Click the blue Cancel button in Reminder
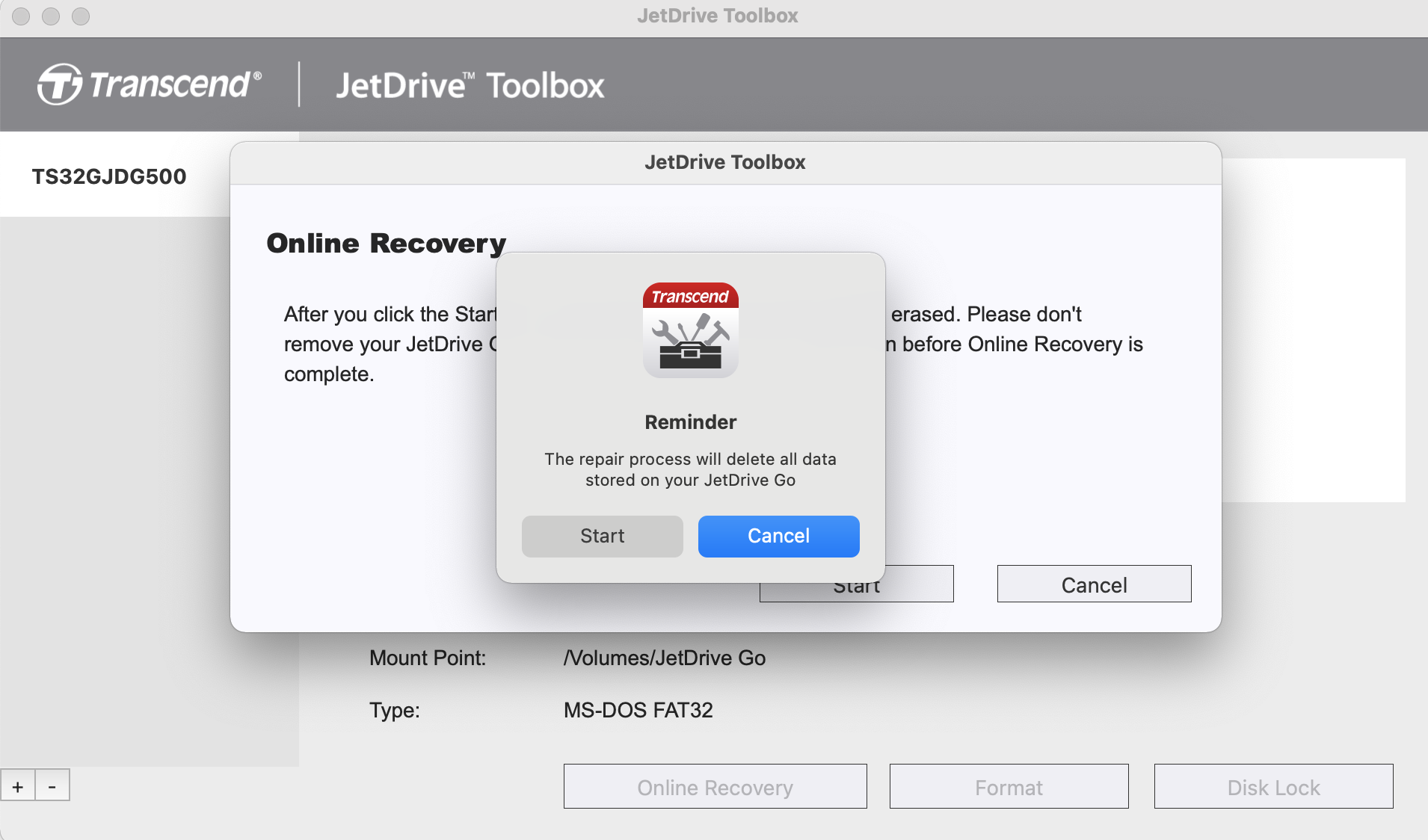Image resolution: width=1428 pixels, height=840 pixels. [778, 536]
